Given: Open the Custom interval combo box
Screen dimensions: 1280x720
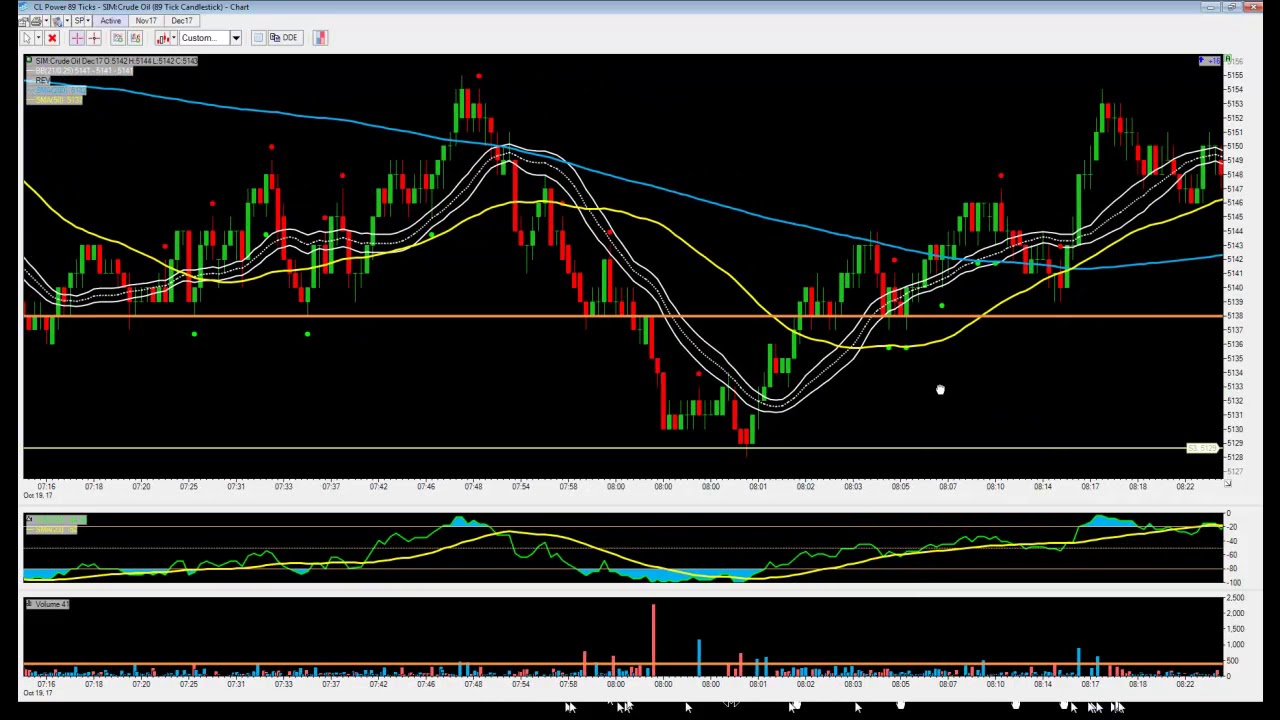Looking at the screenshot, I should (236, 38).
